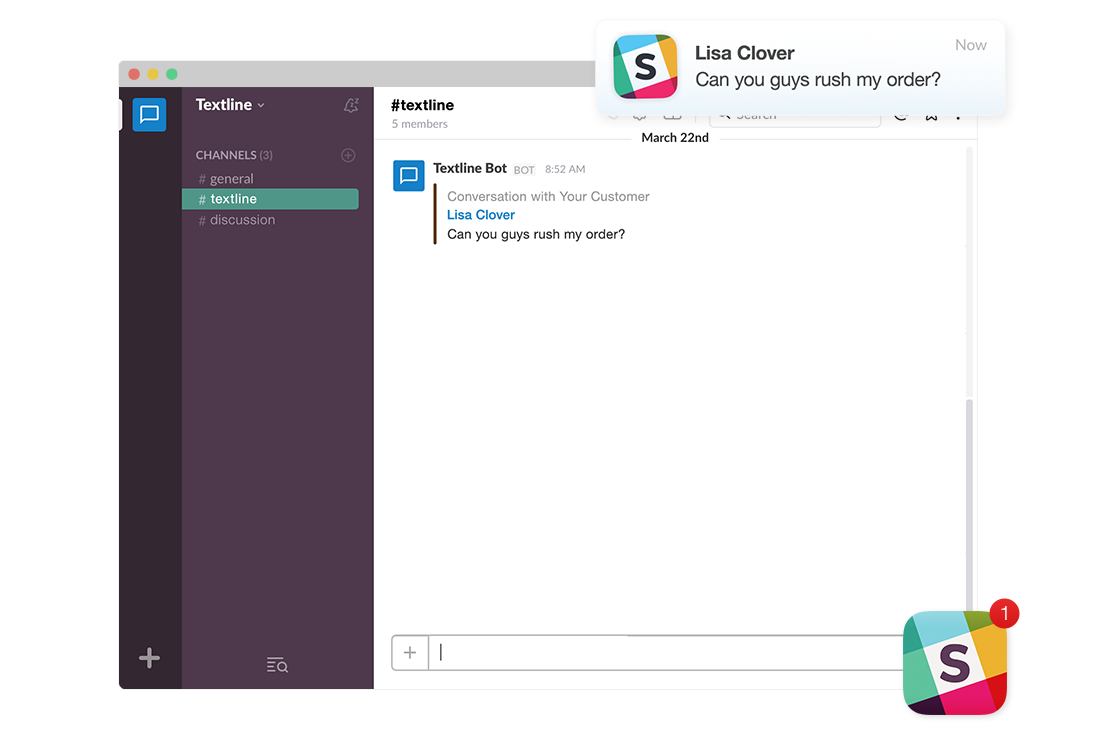Click the Textline Bot avatar in the message
The height and width of the screenshot is (730, 1096).
click(409, 176)
